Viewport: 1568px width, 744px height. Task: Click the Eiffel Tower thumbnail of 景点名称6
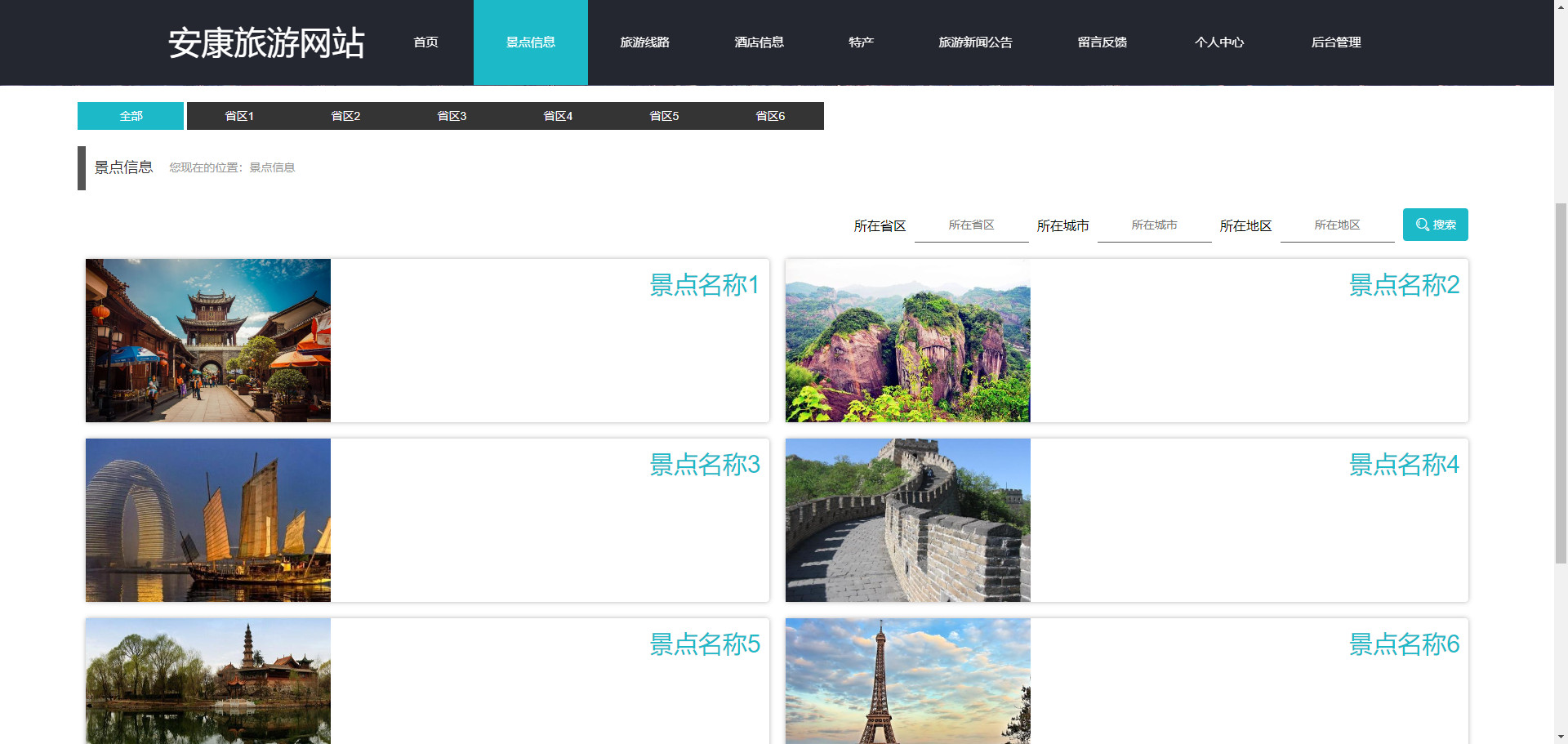[908, 681]
